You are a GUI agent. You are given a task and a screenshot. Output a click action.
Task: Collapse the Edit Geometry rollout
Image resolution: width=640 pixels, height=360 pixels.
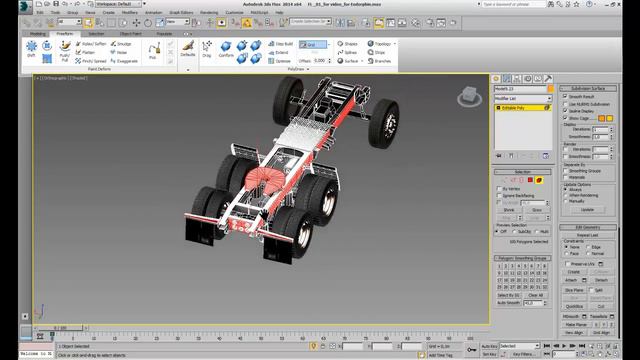[588, 227]
